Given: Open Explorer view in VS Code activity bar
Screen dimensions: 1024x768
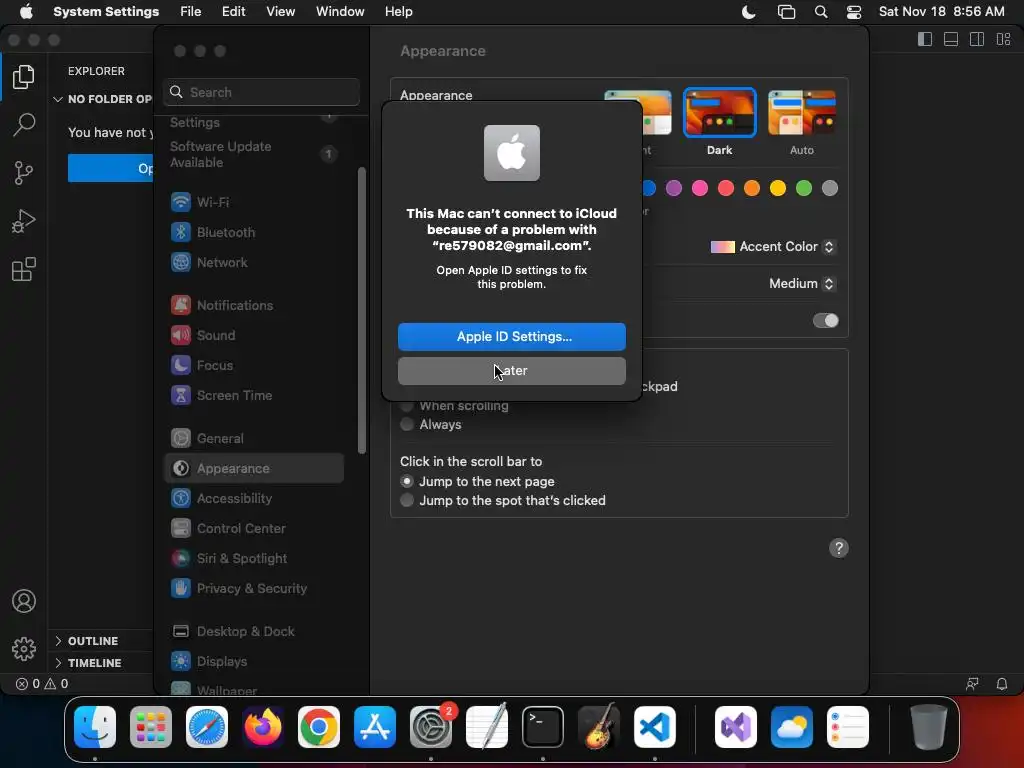Looking at the screenshot, I should point(24,77).
